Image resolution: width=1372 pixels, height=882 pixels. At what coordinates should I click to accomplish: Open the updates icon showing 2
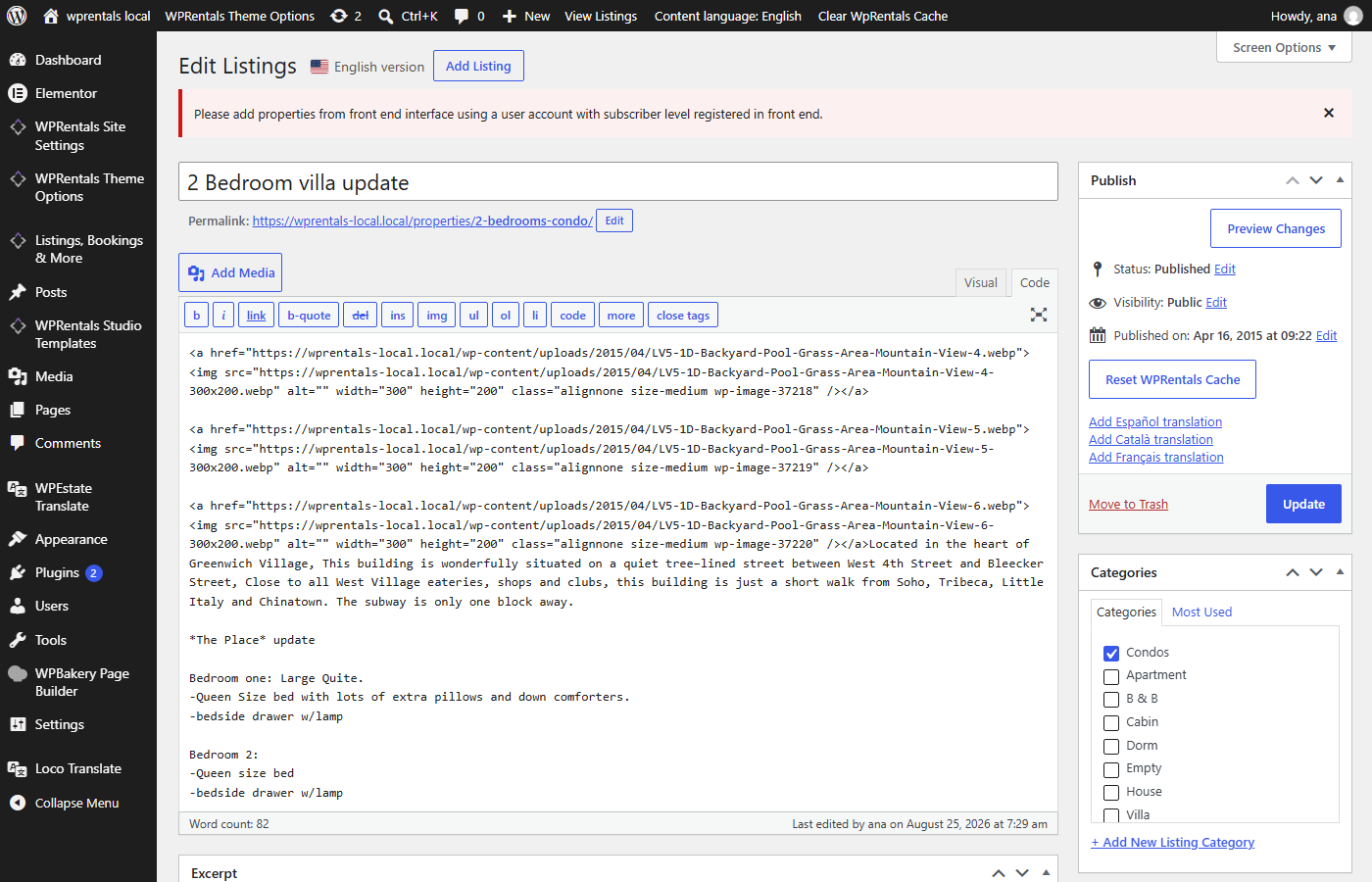(339, 16)
